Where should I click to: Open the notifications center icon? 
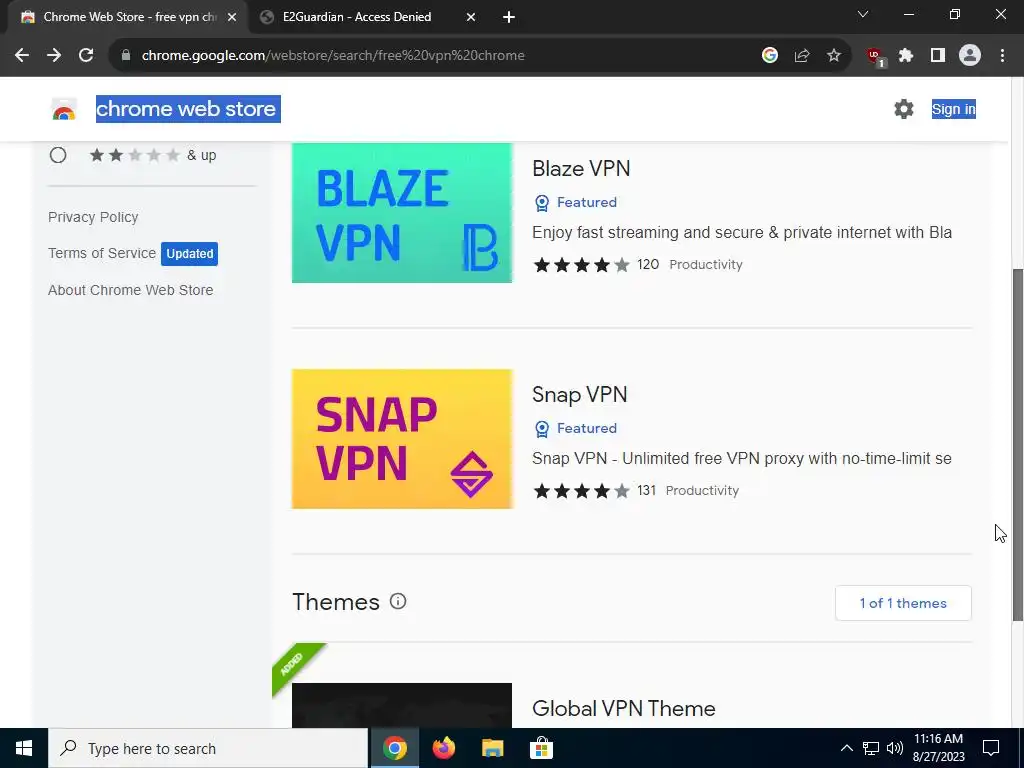[x=991, y=748]
